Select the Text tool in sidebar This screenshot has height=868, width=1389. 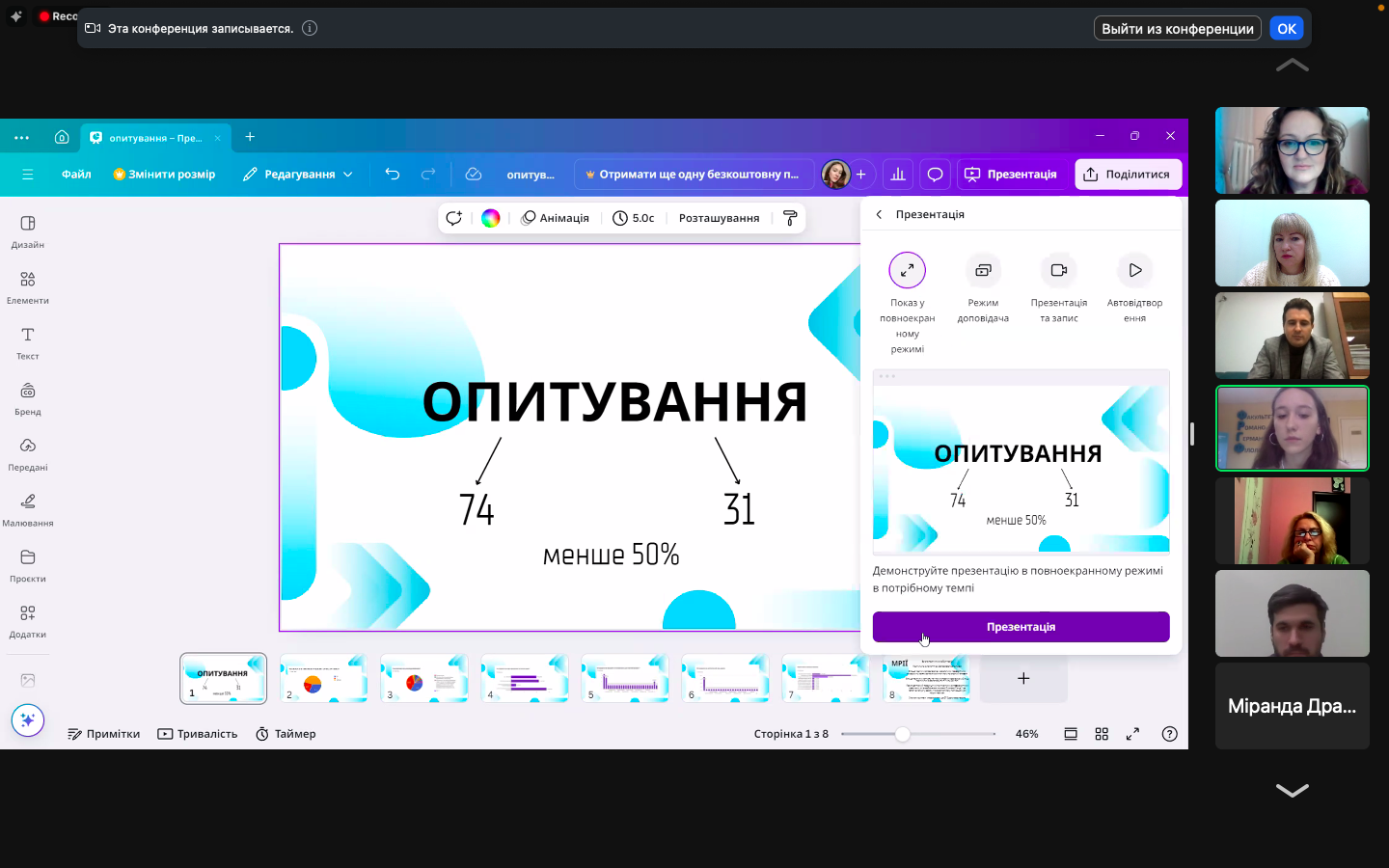[x=27, y=342]
